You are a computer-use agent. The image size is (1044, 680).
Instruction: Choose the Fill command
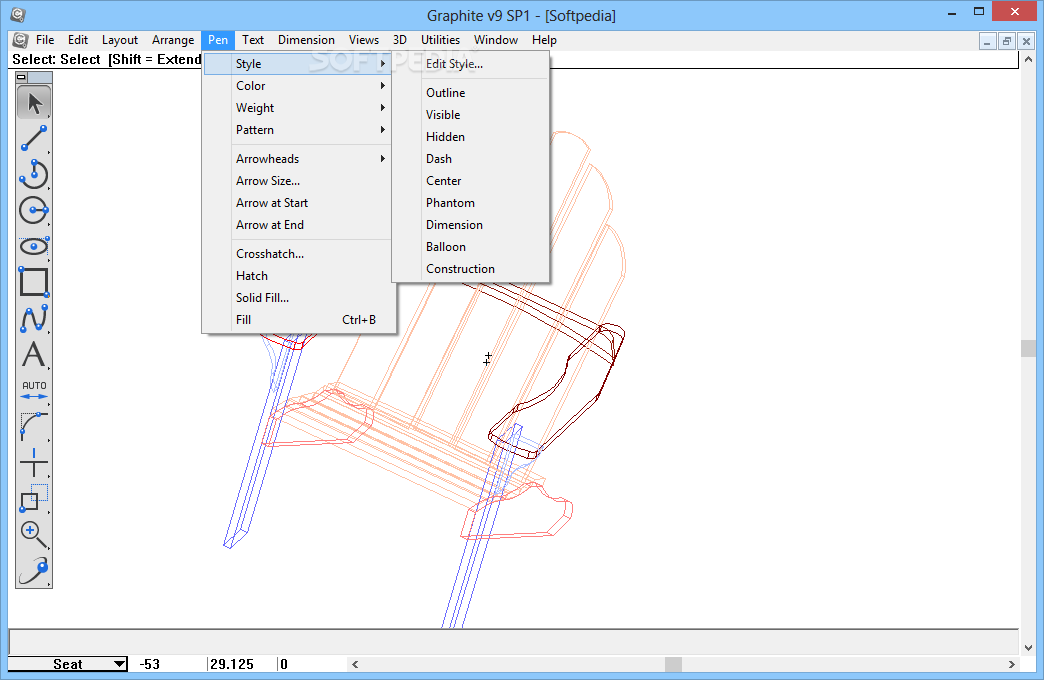pyautogui.click(x=297, y=320)
